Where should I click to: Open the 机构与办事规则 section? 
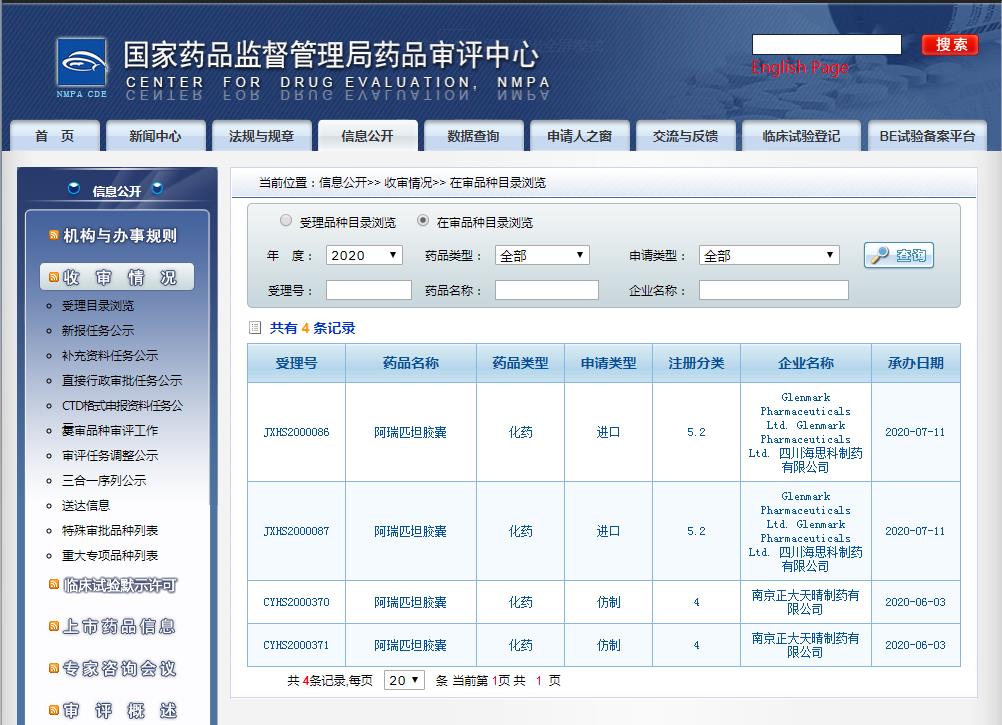click(120, 235)
